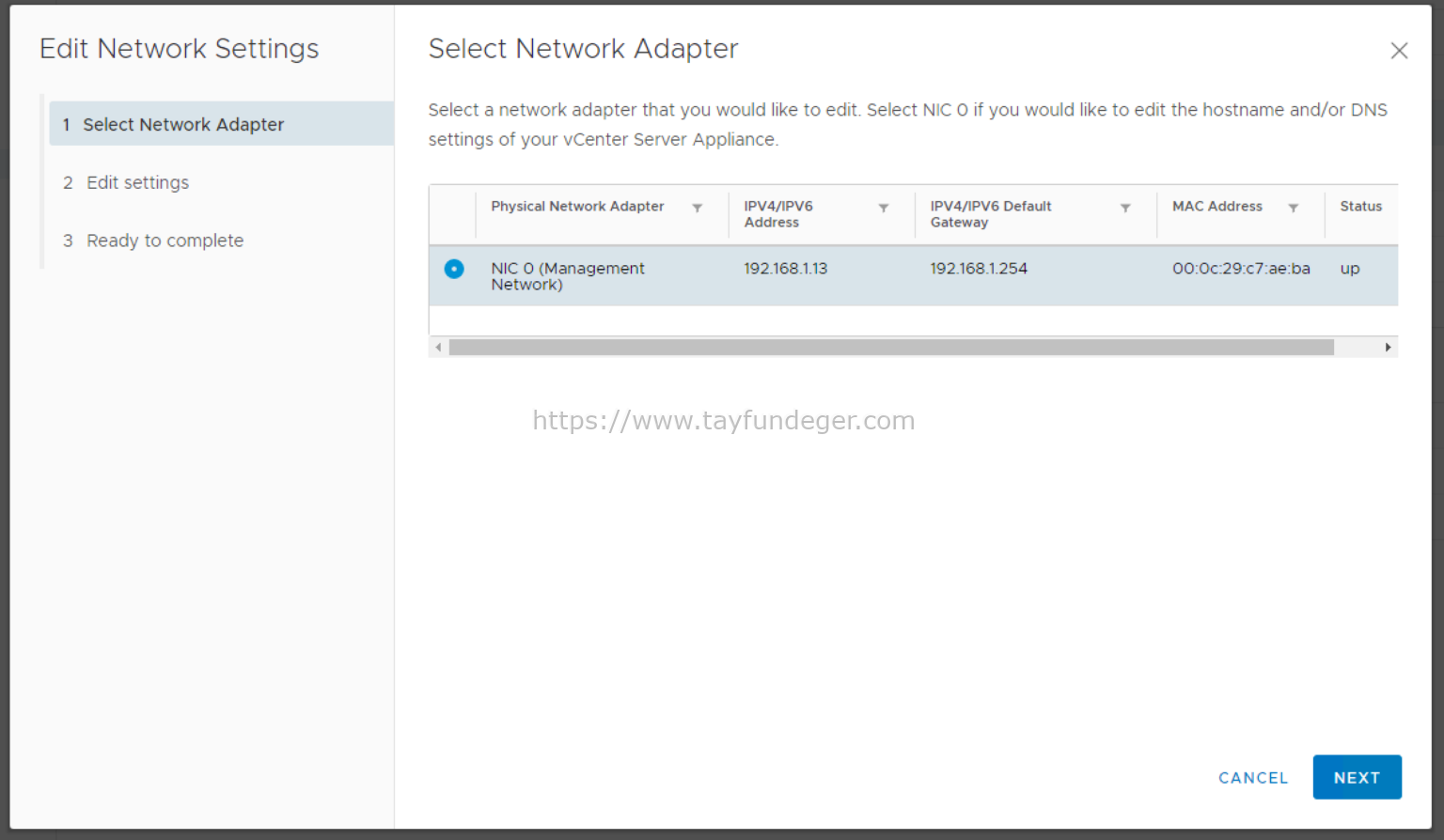Click the IPV4/IPV6 Address column header
The image size is (1444, 840).
(x=778, y=214)
